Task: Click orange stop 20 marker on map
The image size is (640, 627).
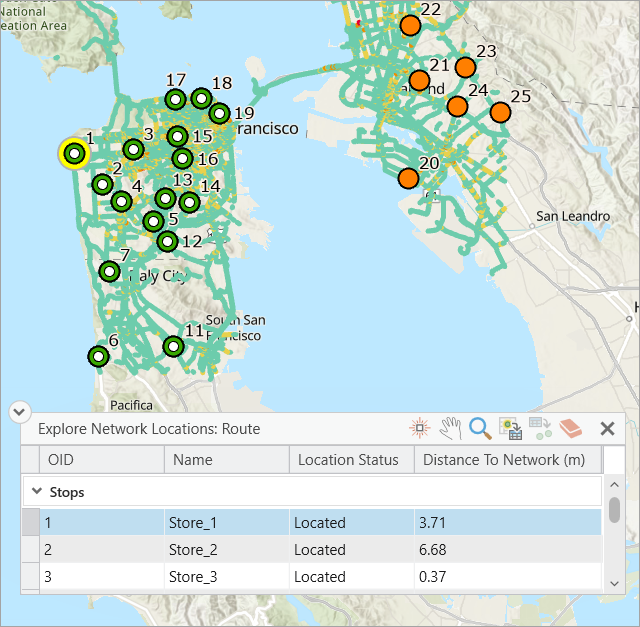Action: point(408,178)
